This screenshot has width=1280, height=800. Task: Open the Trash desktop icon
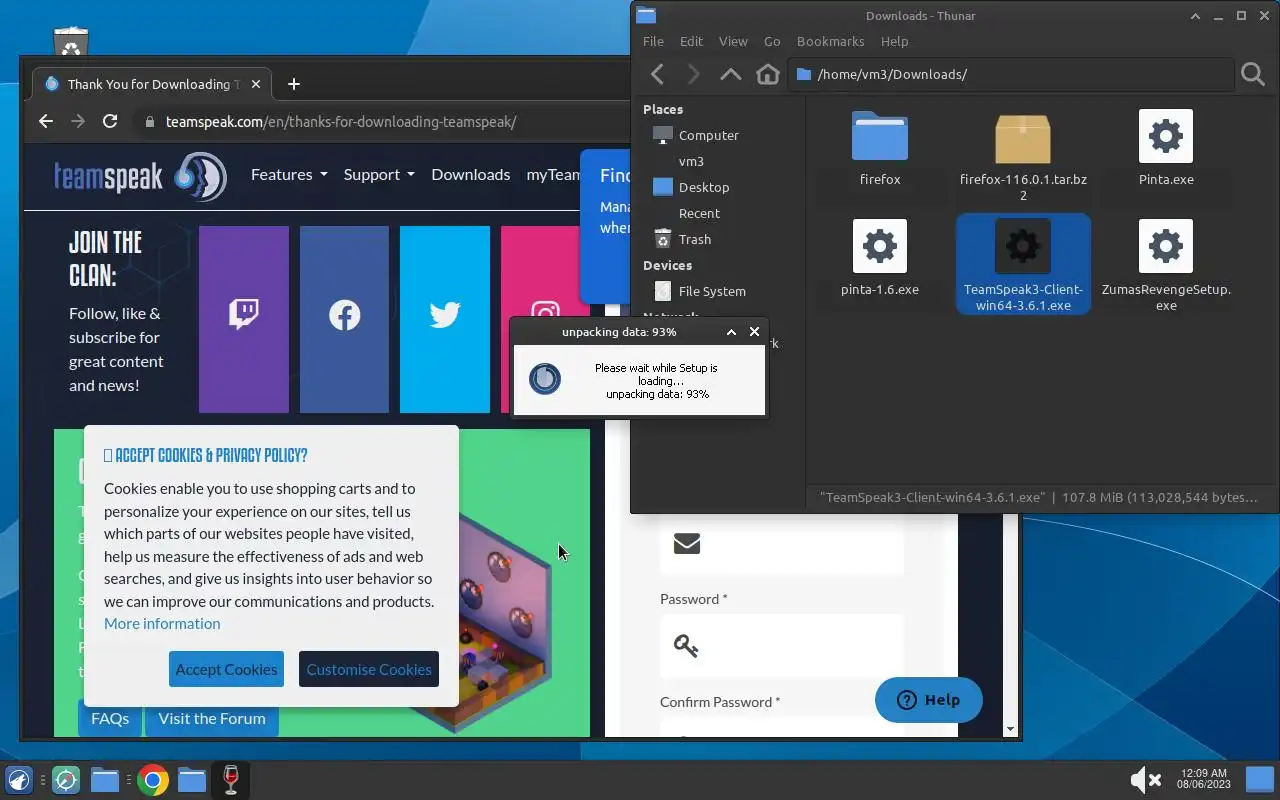click(71, 41)
